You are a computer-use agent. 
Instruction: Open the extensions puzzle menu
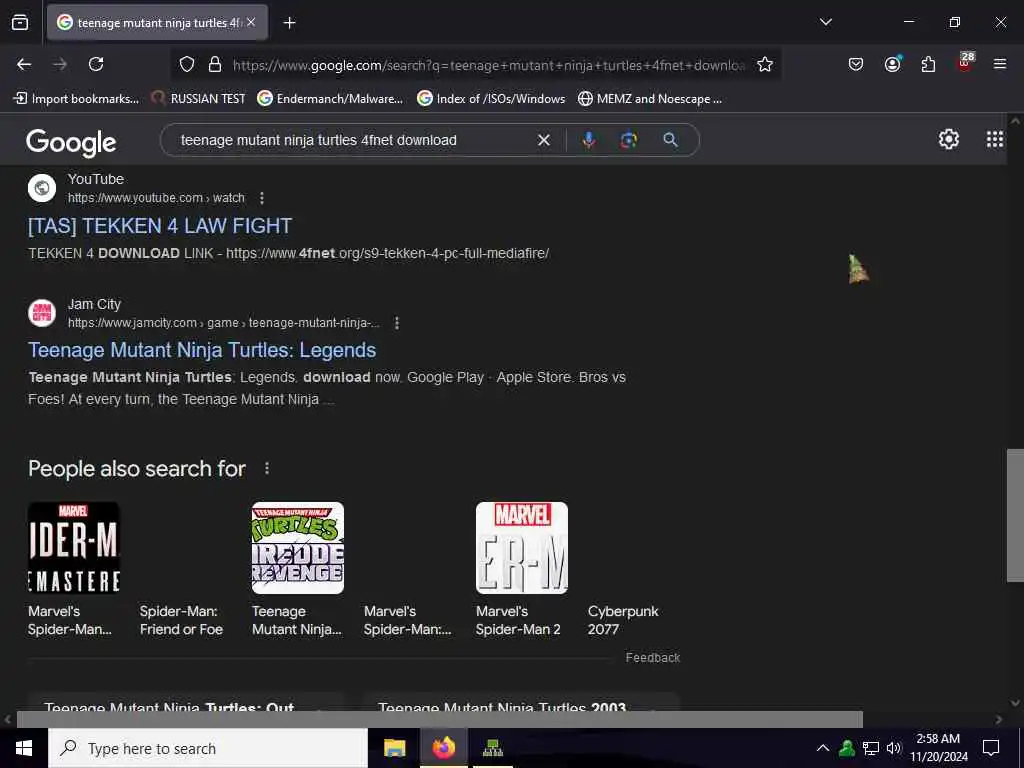(x=928, y=64)
